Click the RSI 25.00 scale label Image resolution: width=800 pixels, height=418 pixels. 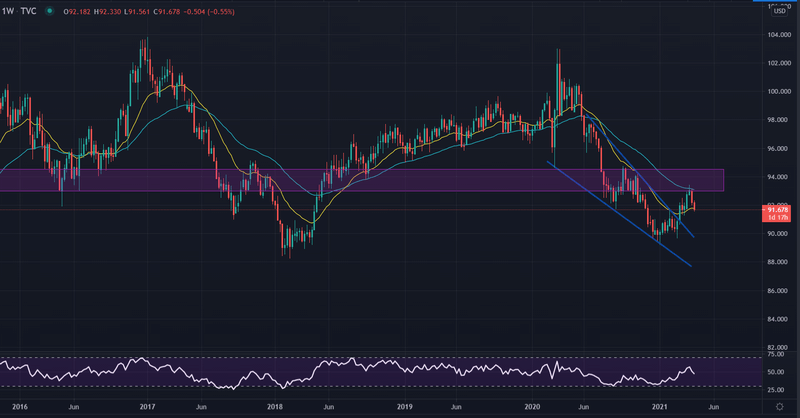(x=776, y=390)
